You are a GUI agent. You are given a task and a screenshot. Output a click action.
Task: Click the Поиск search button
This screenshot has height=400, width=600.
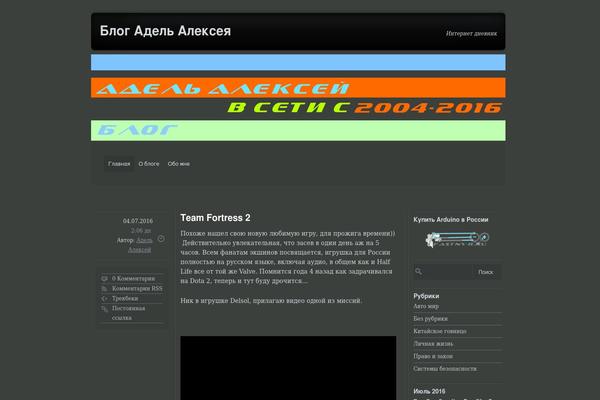click(x=486, y=272)
